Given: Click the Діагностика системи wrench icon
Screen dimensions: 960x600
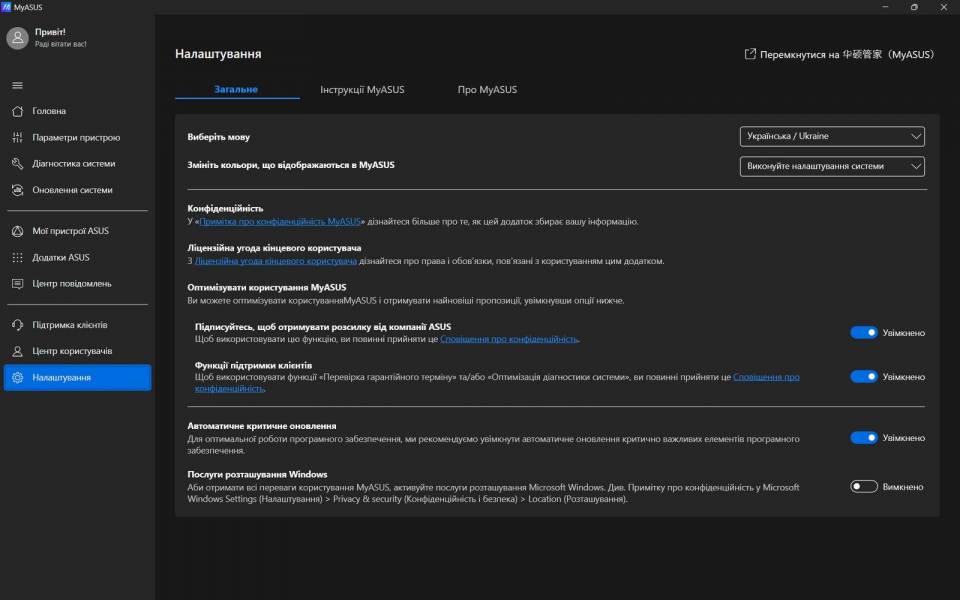Looking at the screenshot, I should [x=17, y=163].
